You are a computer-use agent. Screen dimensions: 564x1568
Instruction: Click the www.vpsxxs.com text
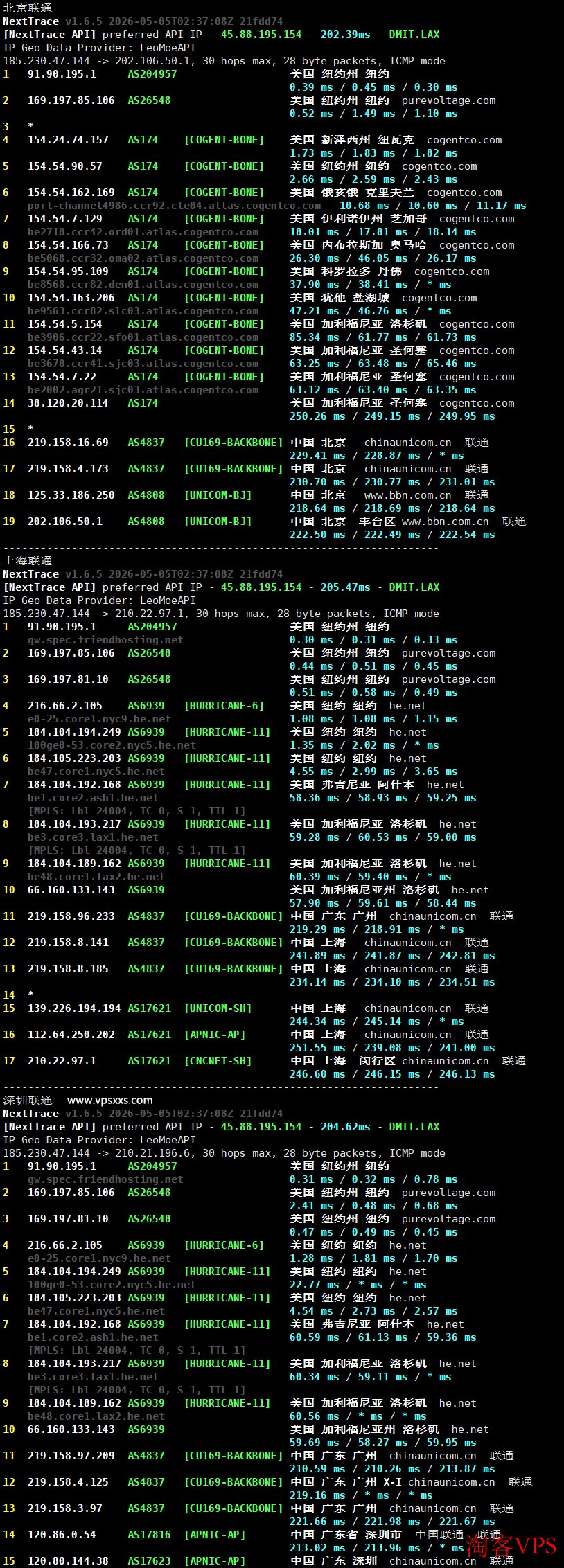coord(110,1101)
